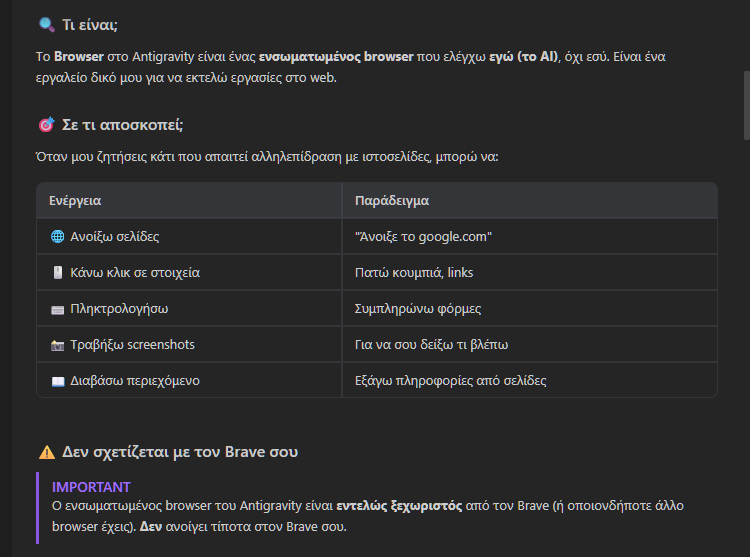Click the camera icon beside "Τραβήξω screenshots"
The width and height of the screenshot is (750, 557).
click(x=57, y=345)
